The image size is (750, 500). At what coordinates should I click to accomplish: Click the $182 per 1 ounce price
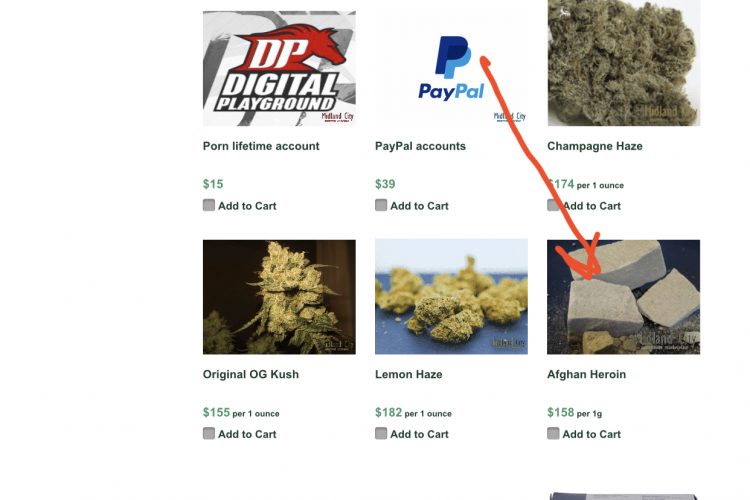click(x=413, y=412)
